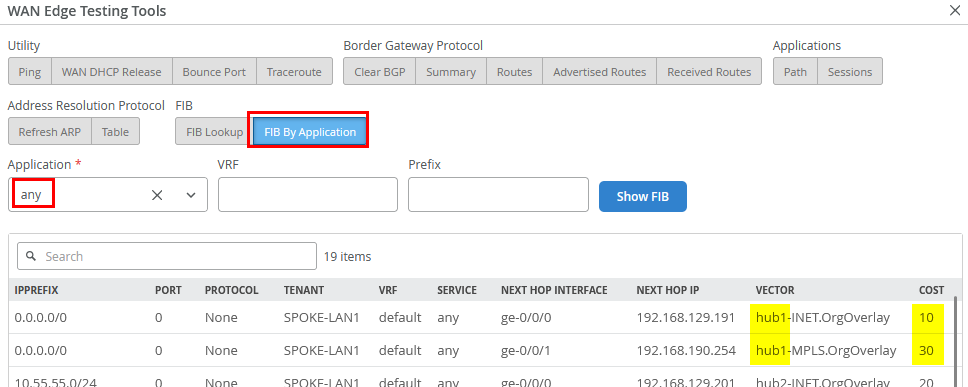The image size is (968, 387).
Task: Show BGP Routes
Action: [514, 72]
